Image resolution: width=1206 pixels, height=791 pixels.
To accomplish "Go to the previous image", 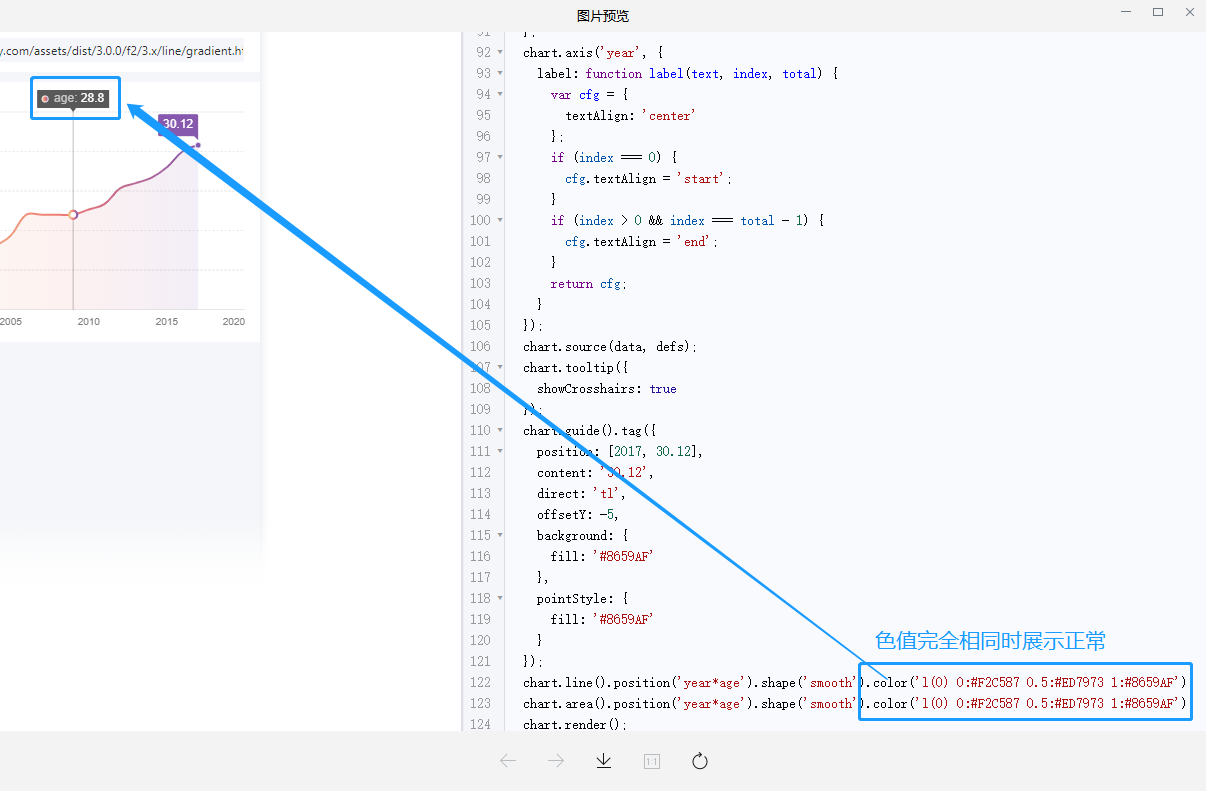I will pyautogui.click(x=508, y=761).
